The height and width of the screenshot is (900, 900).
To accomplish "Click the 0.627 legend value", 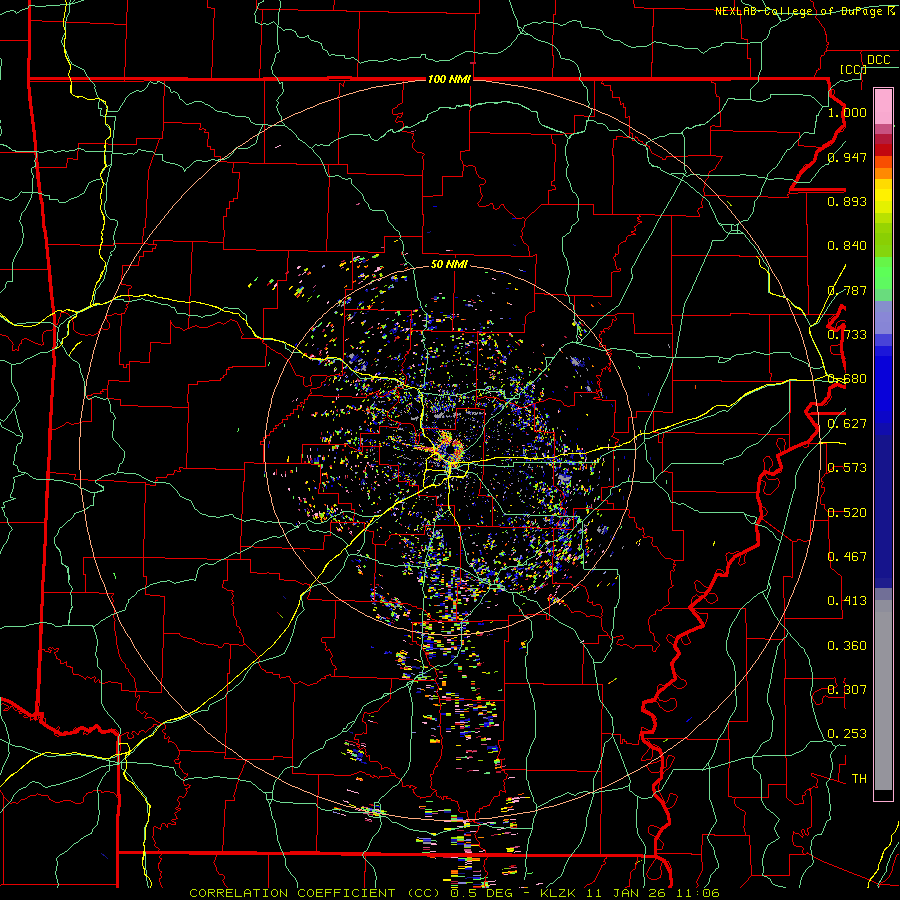I will coord(847,424).
